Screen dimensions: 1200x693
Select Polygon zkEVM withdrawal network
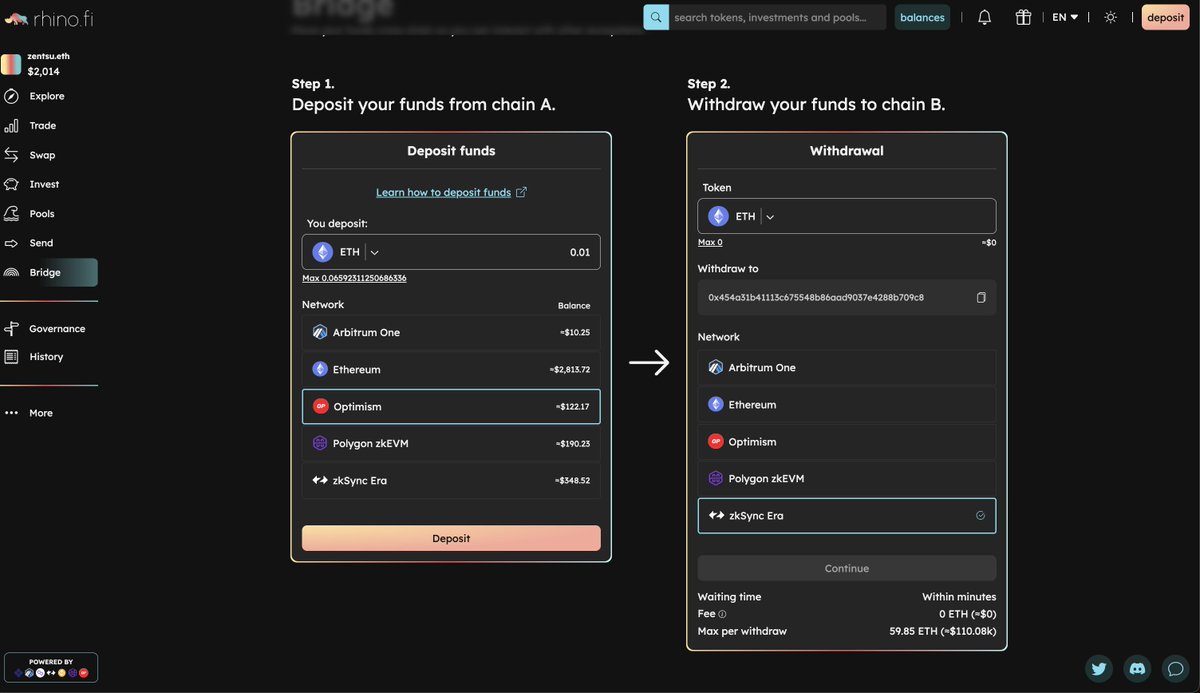coord(847,478)
